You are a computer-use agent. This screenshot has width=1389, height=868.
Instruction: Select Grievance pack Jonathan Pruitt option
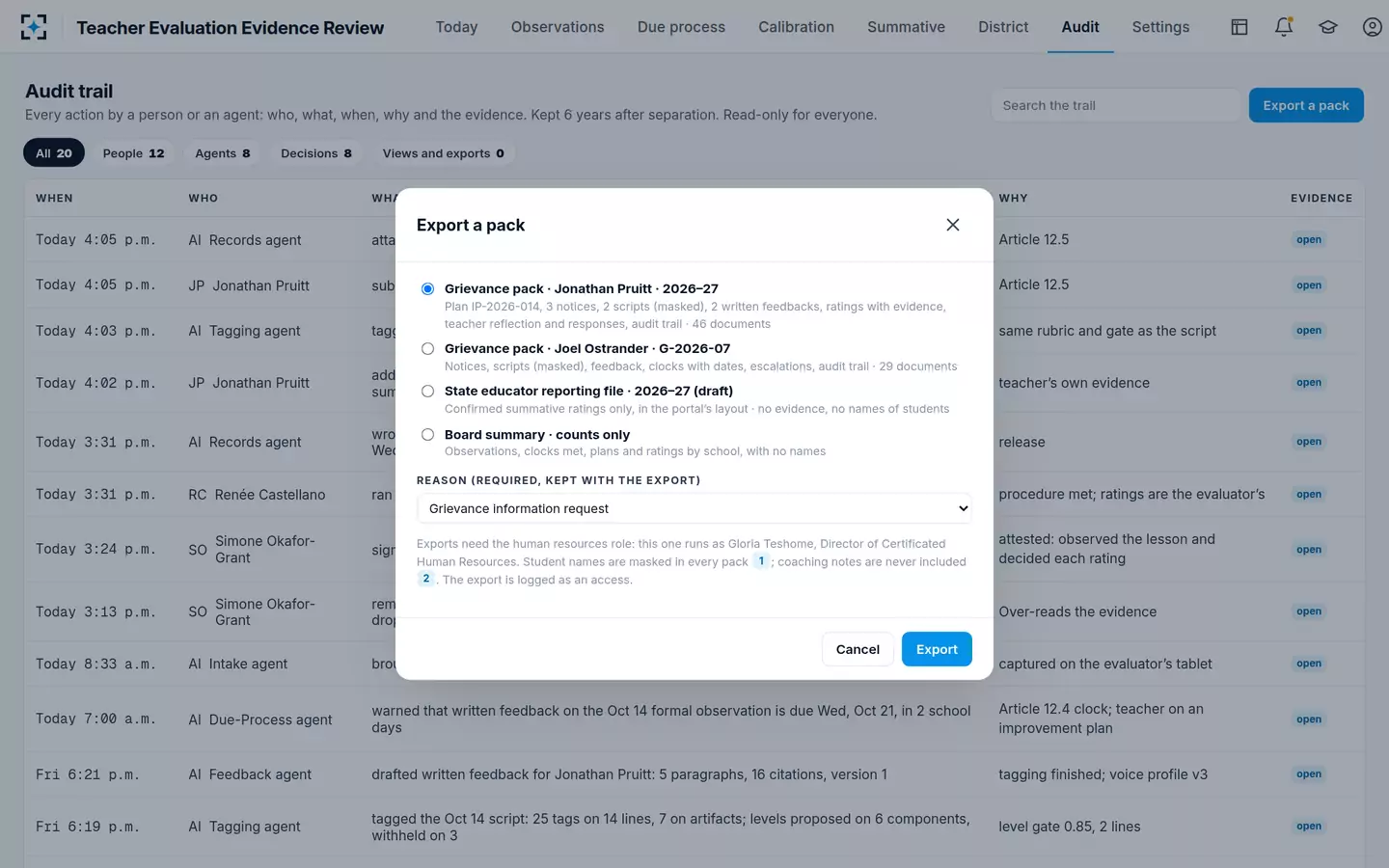[x=427, y=288]
